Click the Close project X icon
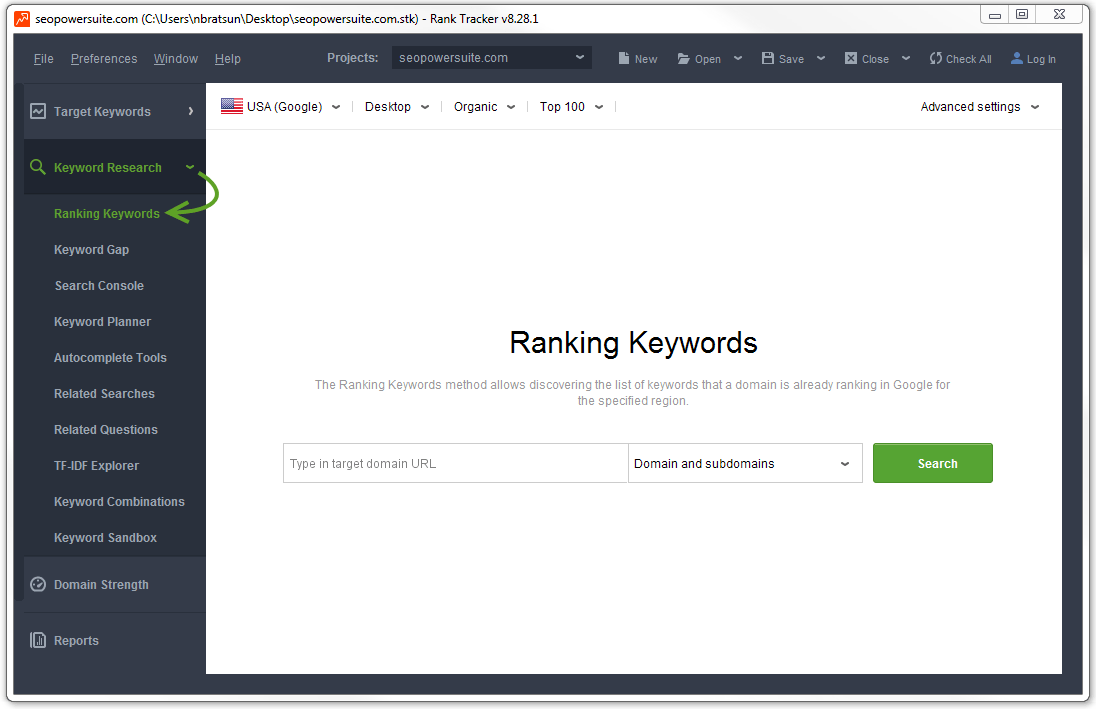 click(x=851, y=58)
